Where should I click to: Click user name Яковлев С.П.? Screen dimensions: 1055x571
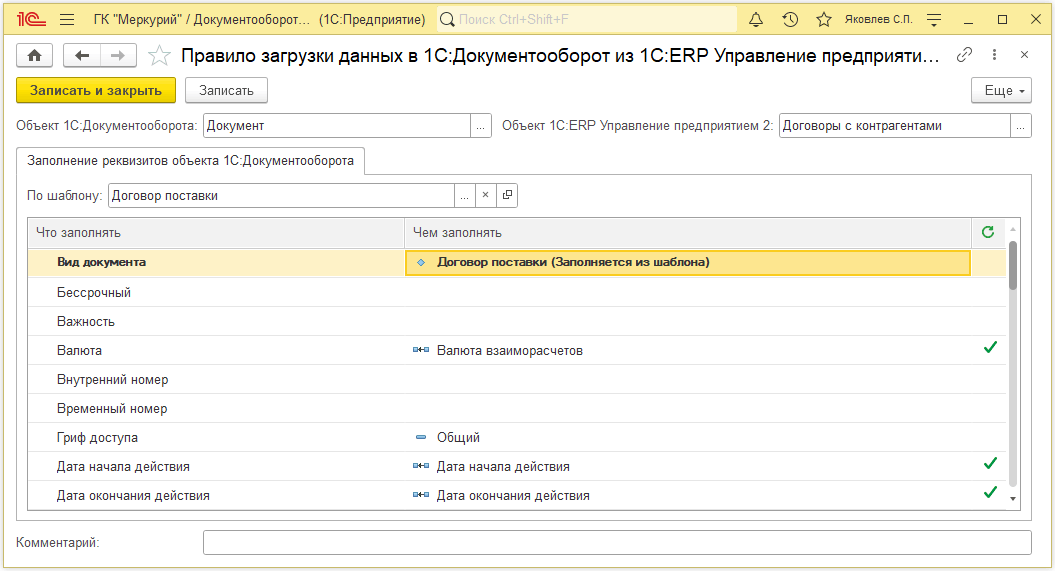[878, 20]
